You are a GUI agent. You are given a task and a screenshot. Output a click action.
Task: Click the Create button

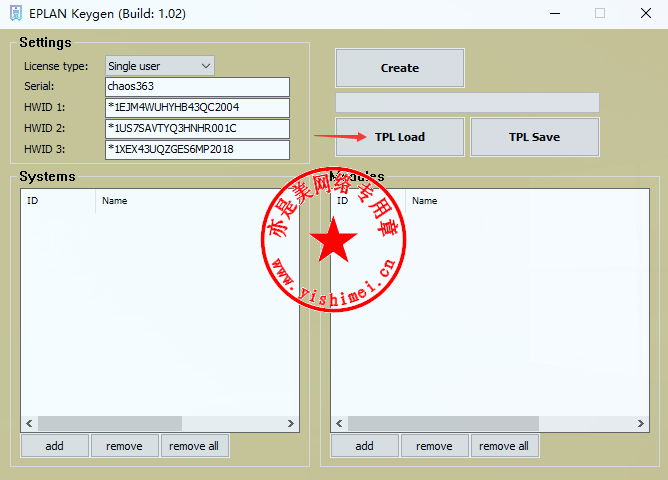(400, 68)
